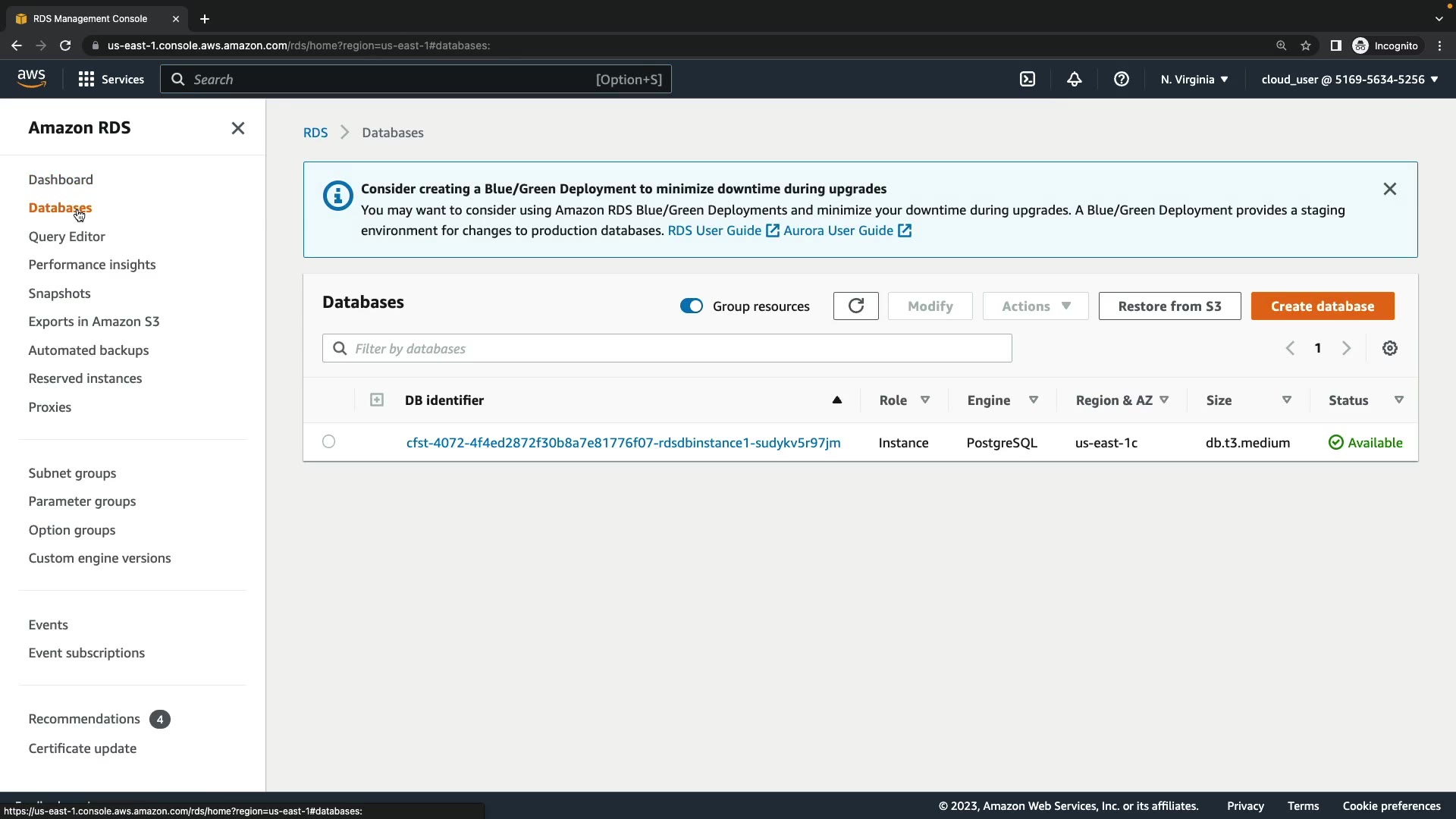1456x819 pixels.
Task: Select the rdsdbinstance1 database radio button
Action: 328,441
